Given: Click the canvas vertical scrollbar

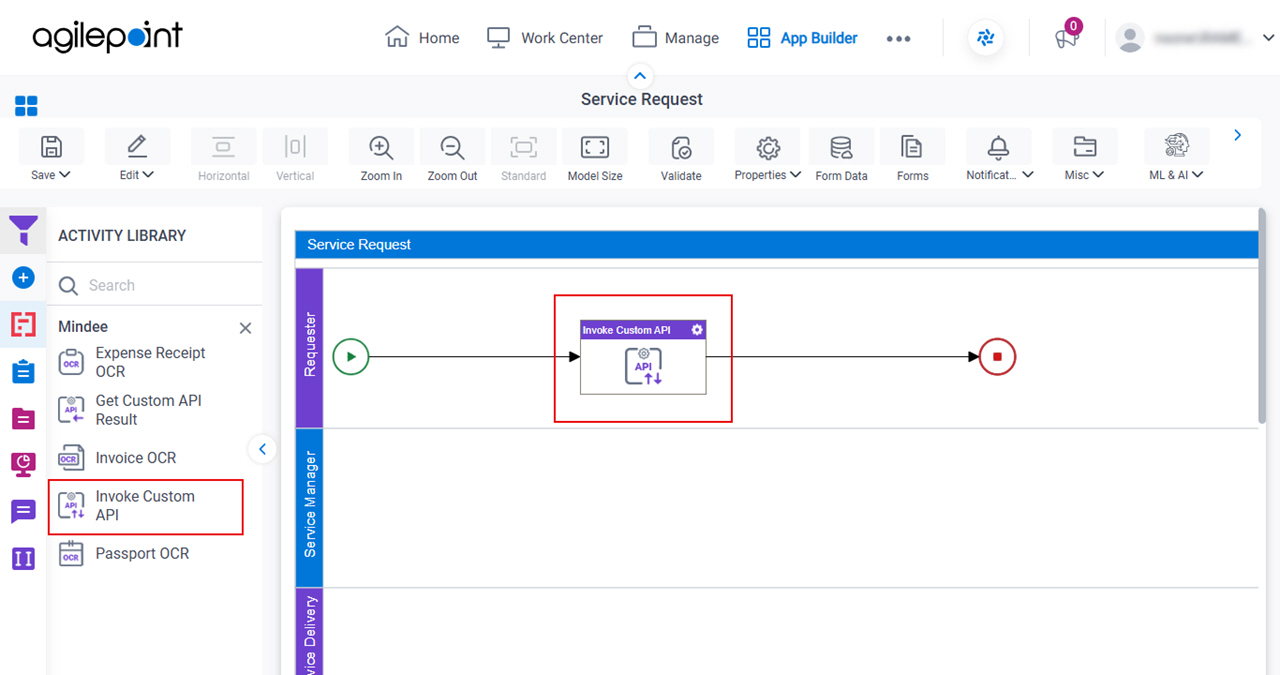Looking at the screenshot, I should coord(1263,315).
